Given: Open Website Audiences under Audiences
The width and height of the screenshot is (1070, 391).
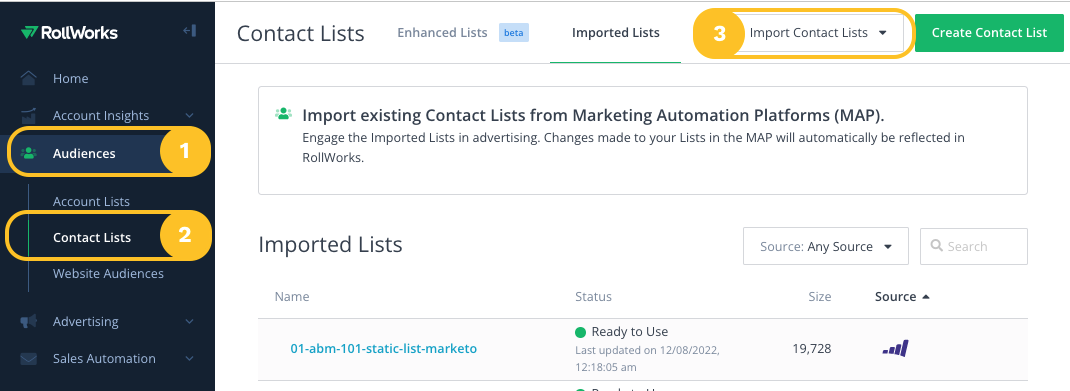Looking at the screenshot, I should point(109,273).
